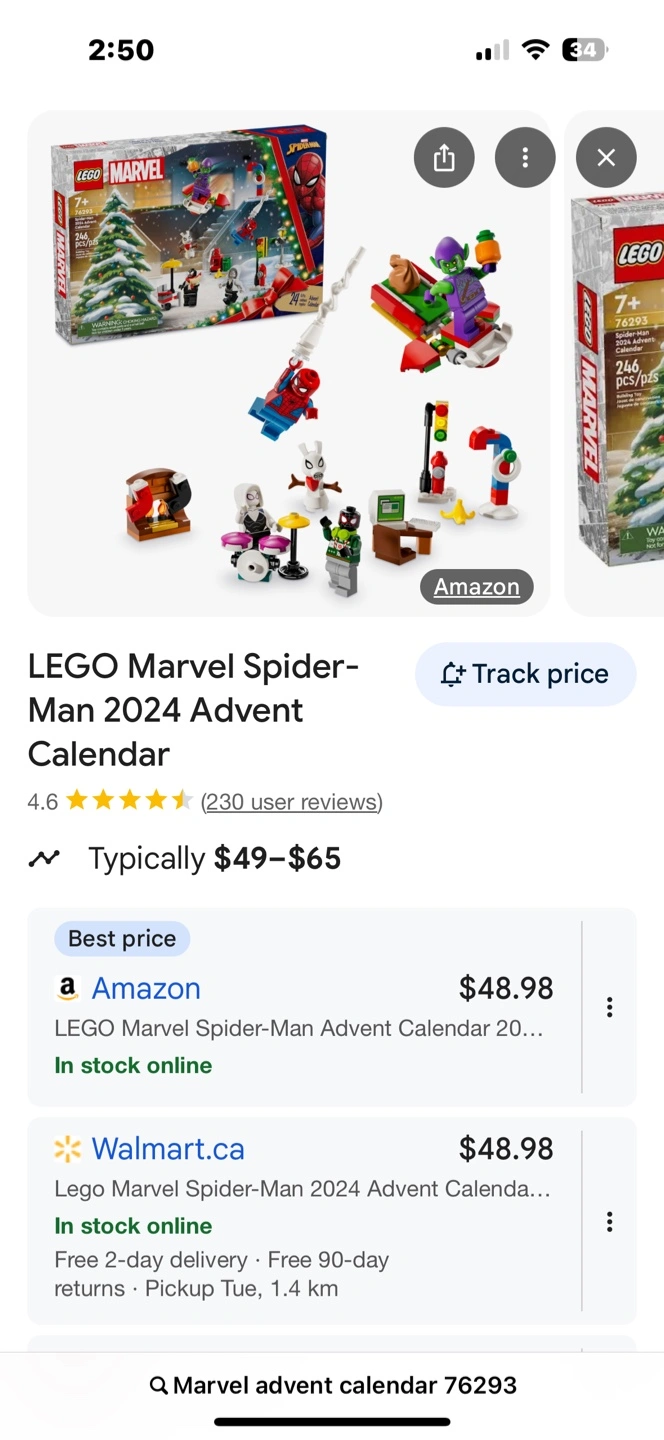The image size is (664, 1440).
Task: Tap the price trend chart icon
Action: click(x=44, y=858)
